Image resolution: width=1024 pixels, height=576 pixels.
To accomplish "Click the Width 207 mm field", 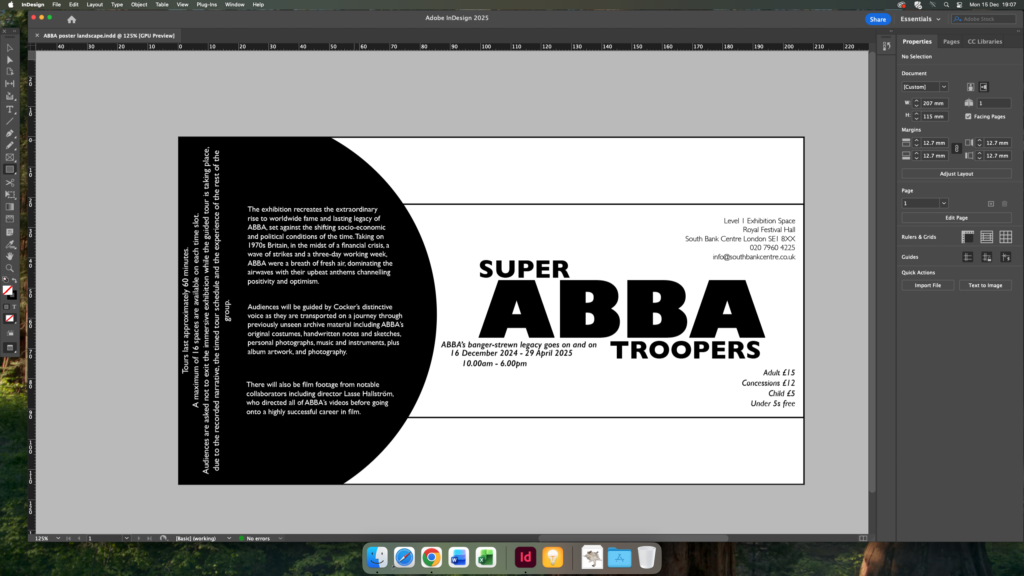I will [934, 103].
